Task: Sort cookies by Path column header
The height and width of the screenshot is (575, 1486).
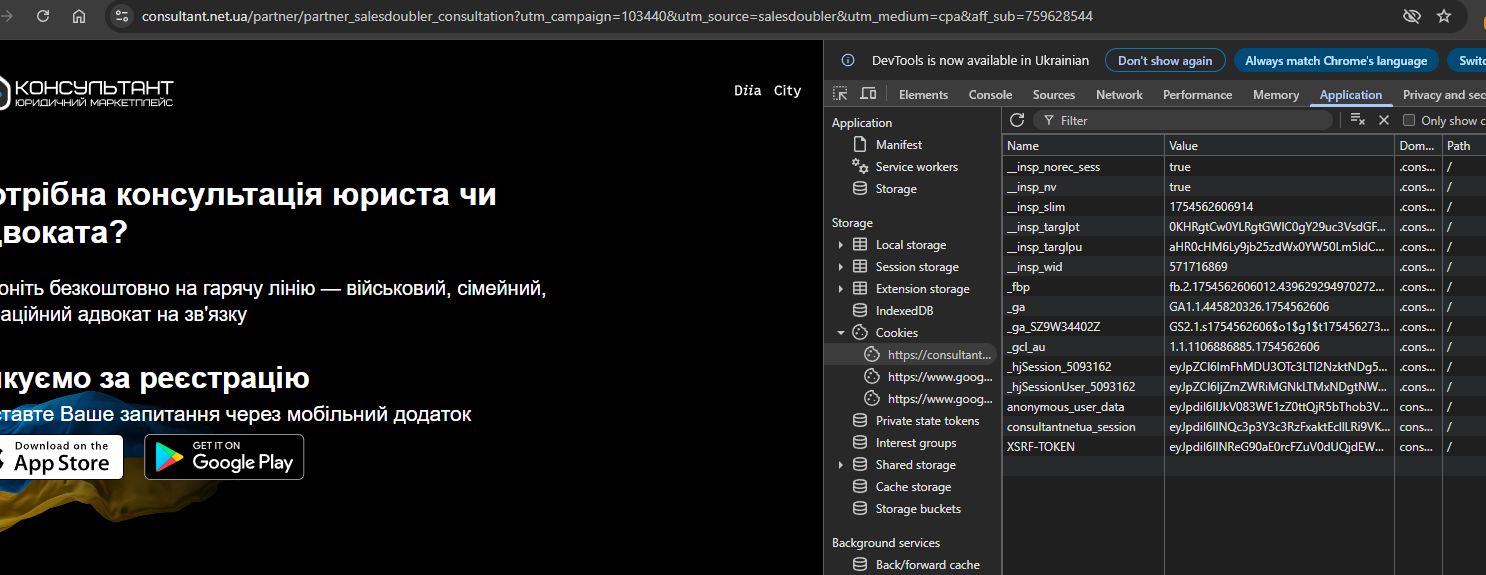Action: [x=1464, y=146]
